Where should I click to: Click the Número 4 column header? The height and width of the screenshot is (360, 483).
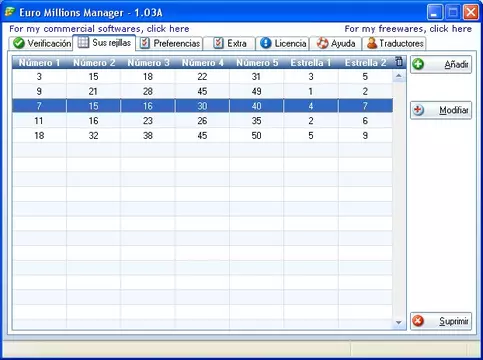(202, 63)
